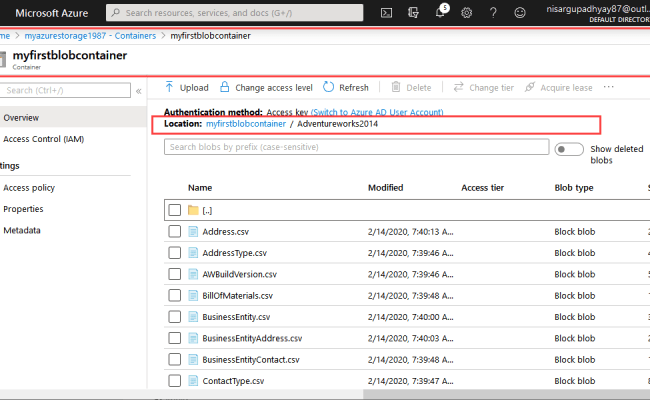Click Switch to Azure AD User Account link

point(377,112)
